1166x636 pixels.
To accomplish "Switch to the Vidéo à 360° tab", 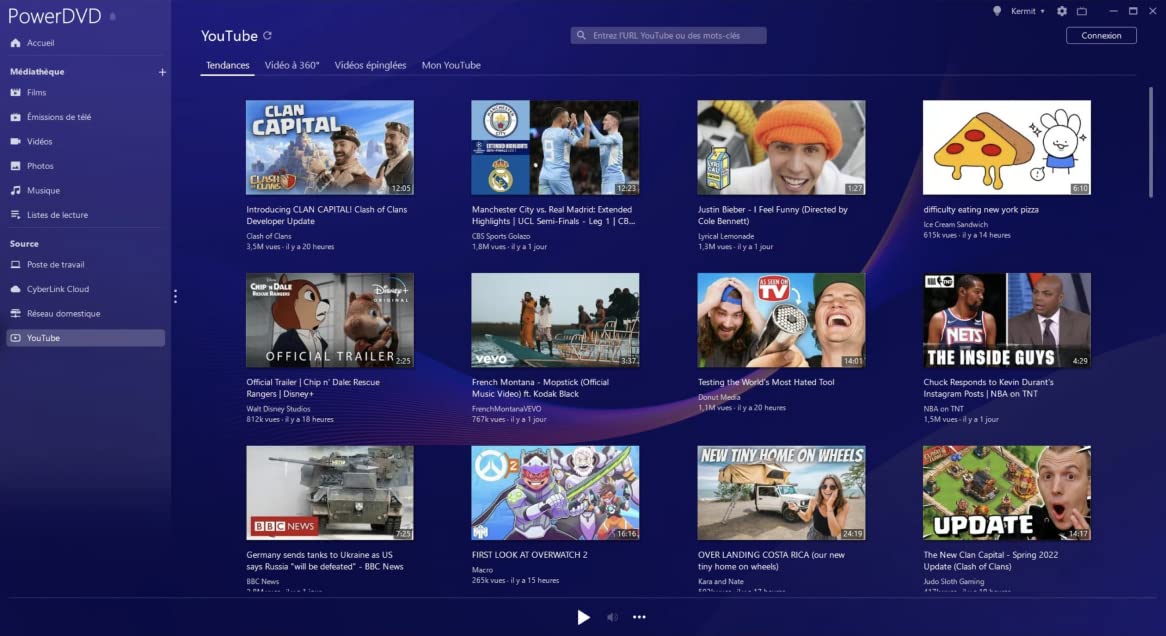I will click(292, 65).
